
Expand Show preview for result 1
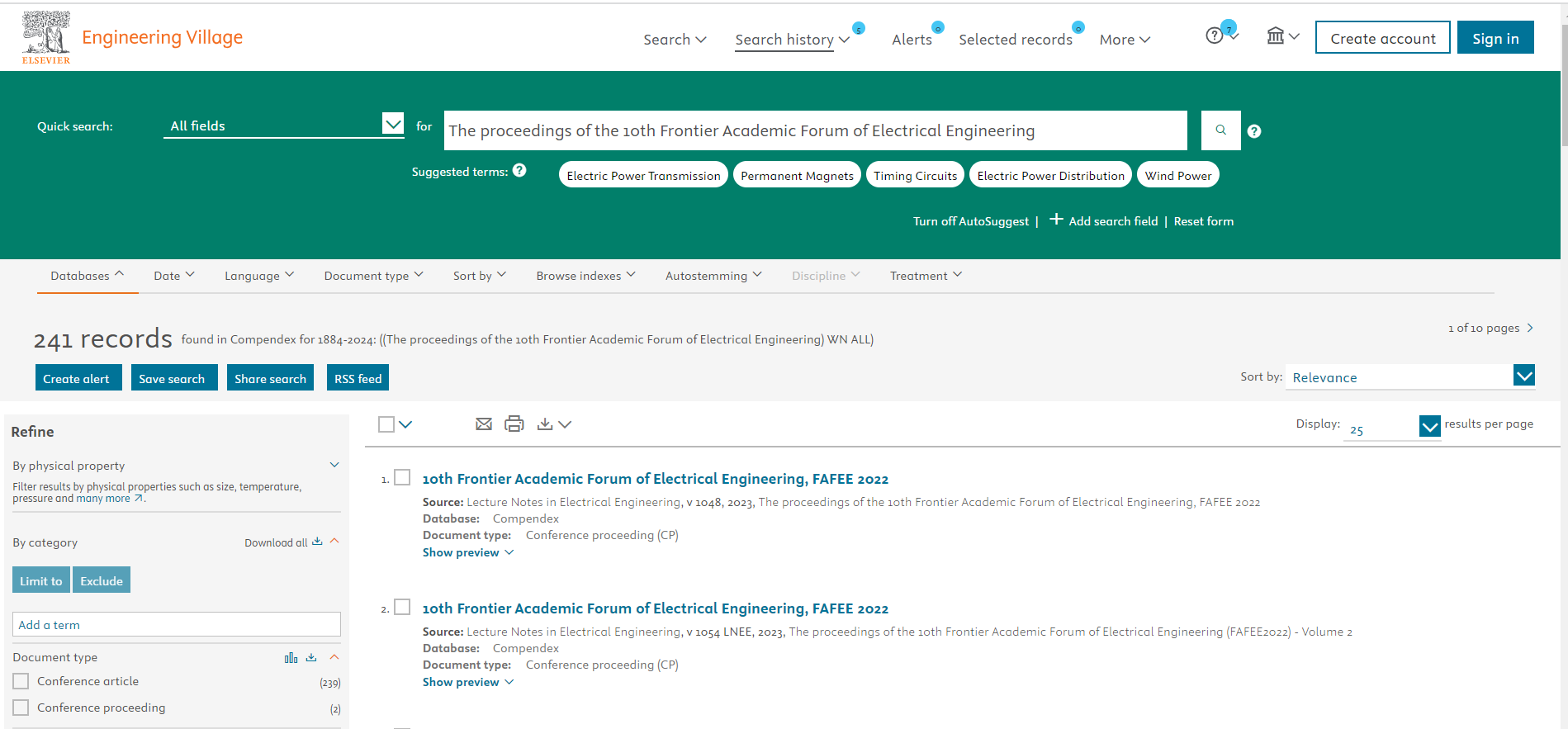(467, 552)
